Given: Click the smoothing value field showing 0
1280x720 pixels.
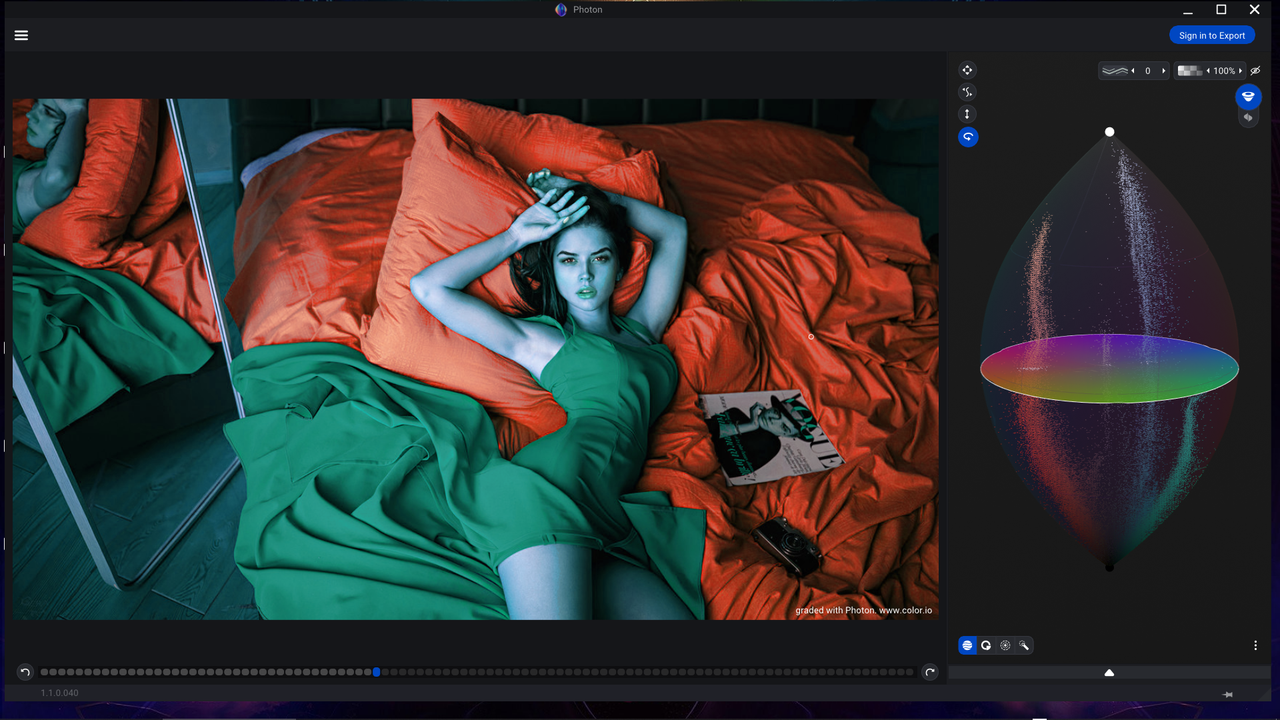Looking at the screenshot, I should 1148,71.
